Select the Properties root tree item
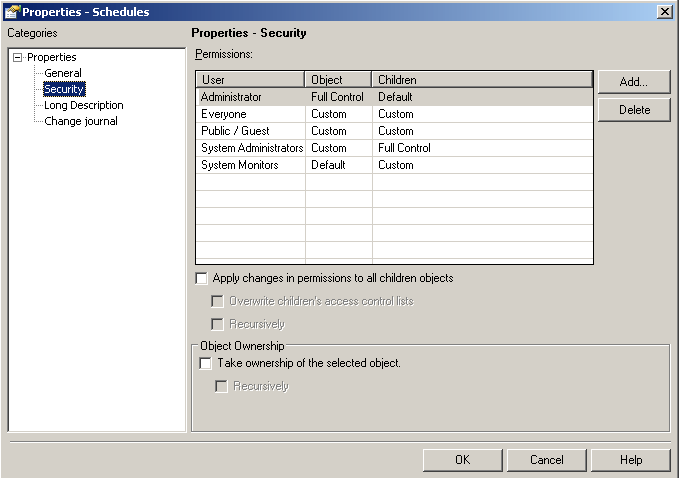680x478 pixels. 52,57
